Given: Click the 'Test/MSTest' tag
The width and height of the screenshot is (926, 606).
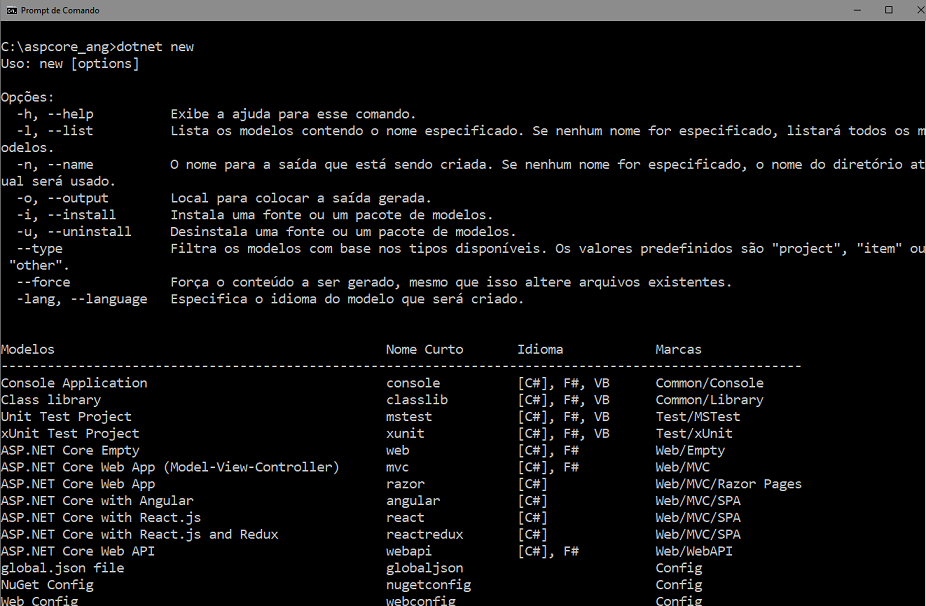Looking at the screenshot, I should point(697,417).
